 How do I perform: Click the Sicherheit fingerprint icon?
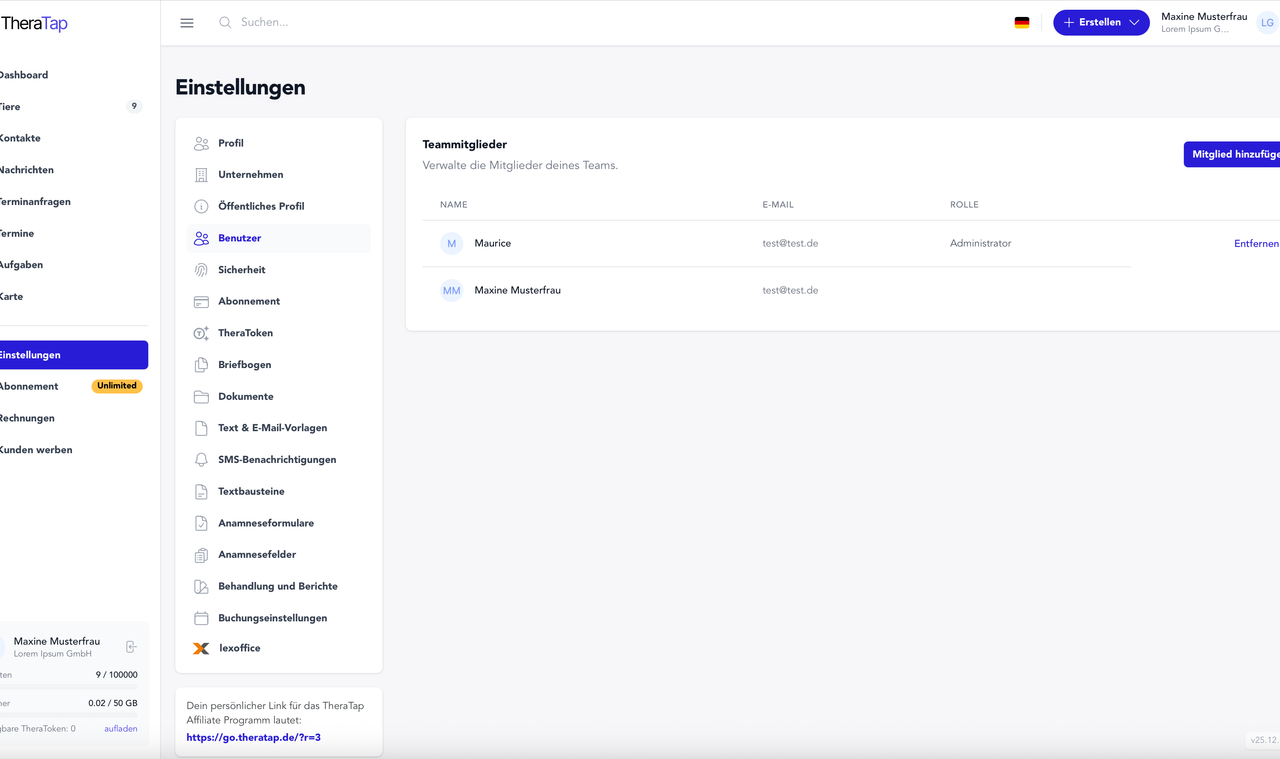coord(201,270)
